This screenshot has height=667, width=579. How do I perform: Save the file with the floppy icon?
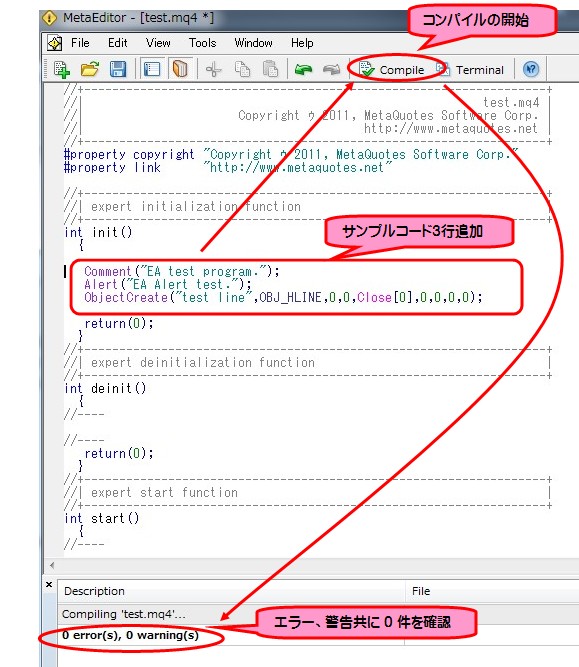[118, 69]
